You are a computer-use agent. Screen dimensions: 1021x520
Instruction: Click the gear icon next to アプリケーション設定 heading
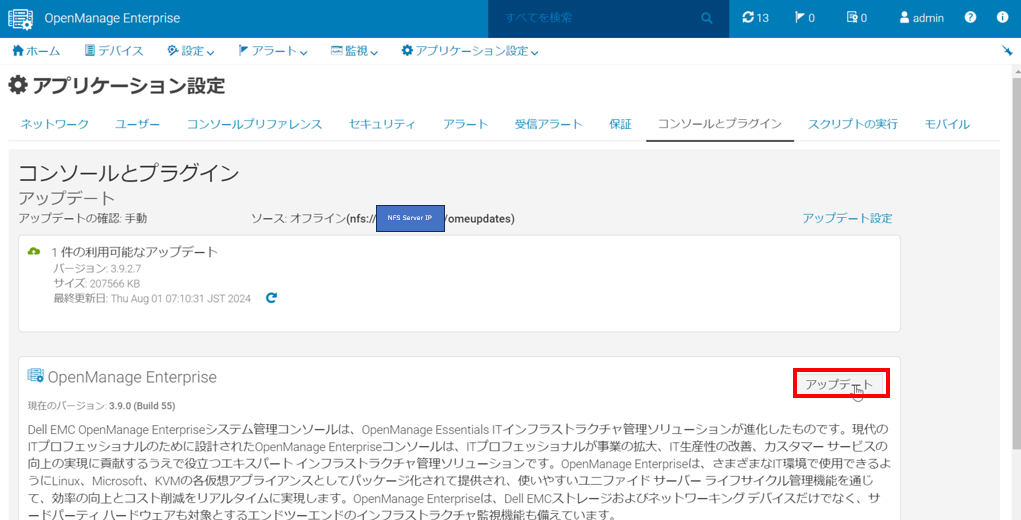pyautogui.click(x=18, y=85)
